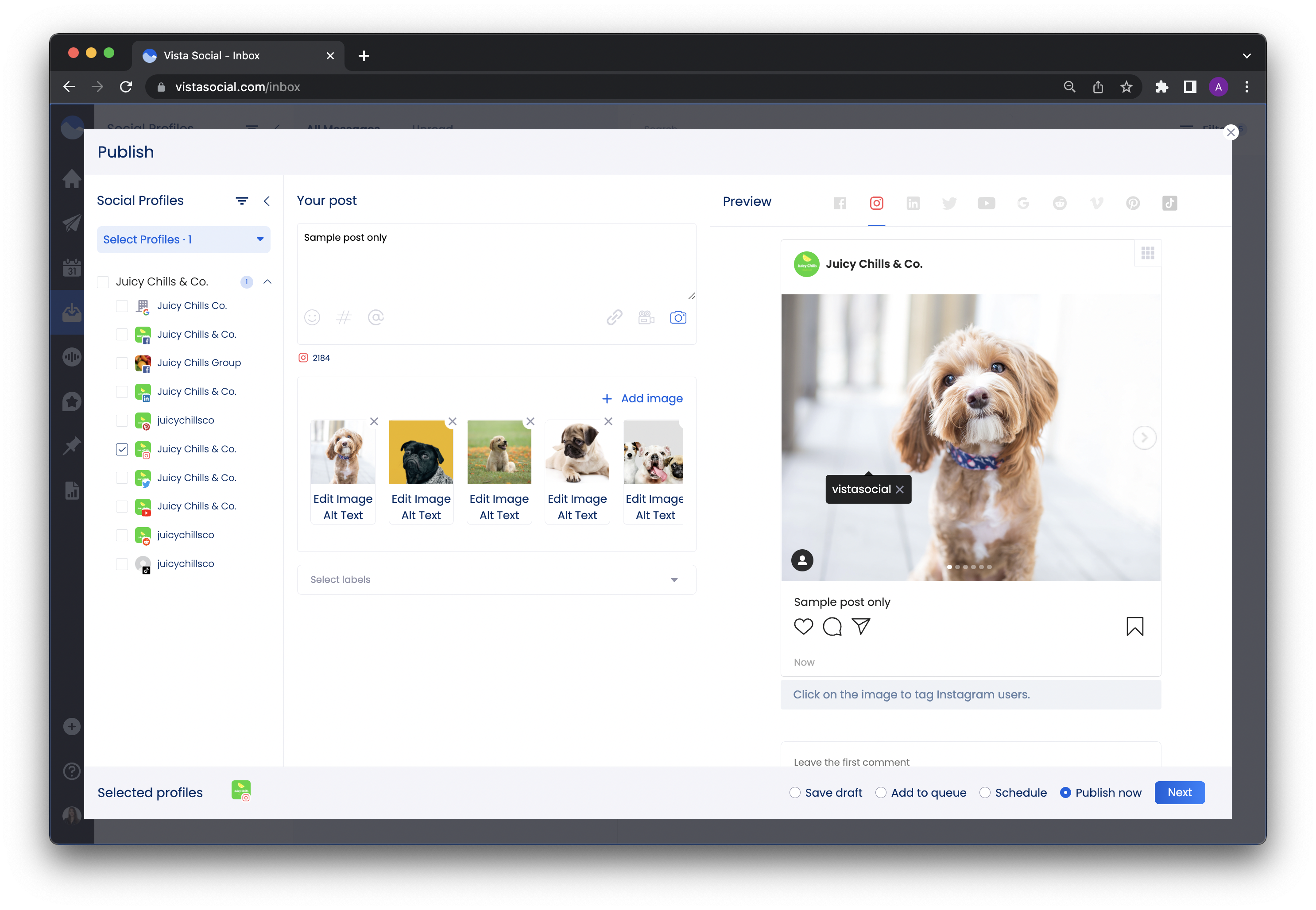The height and width of the screenshot is (910, 1316).
Task: Check the Juicy Chills & Co. group checkbox
Action: click(x=103, y=281)
